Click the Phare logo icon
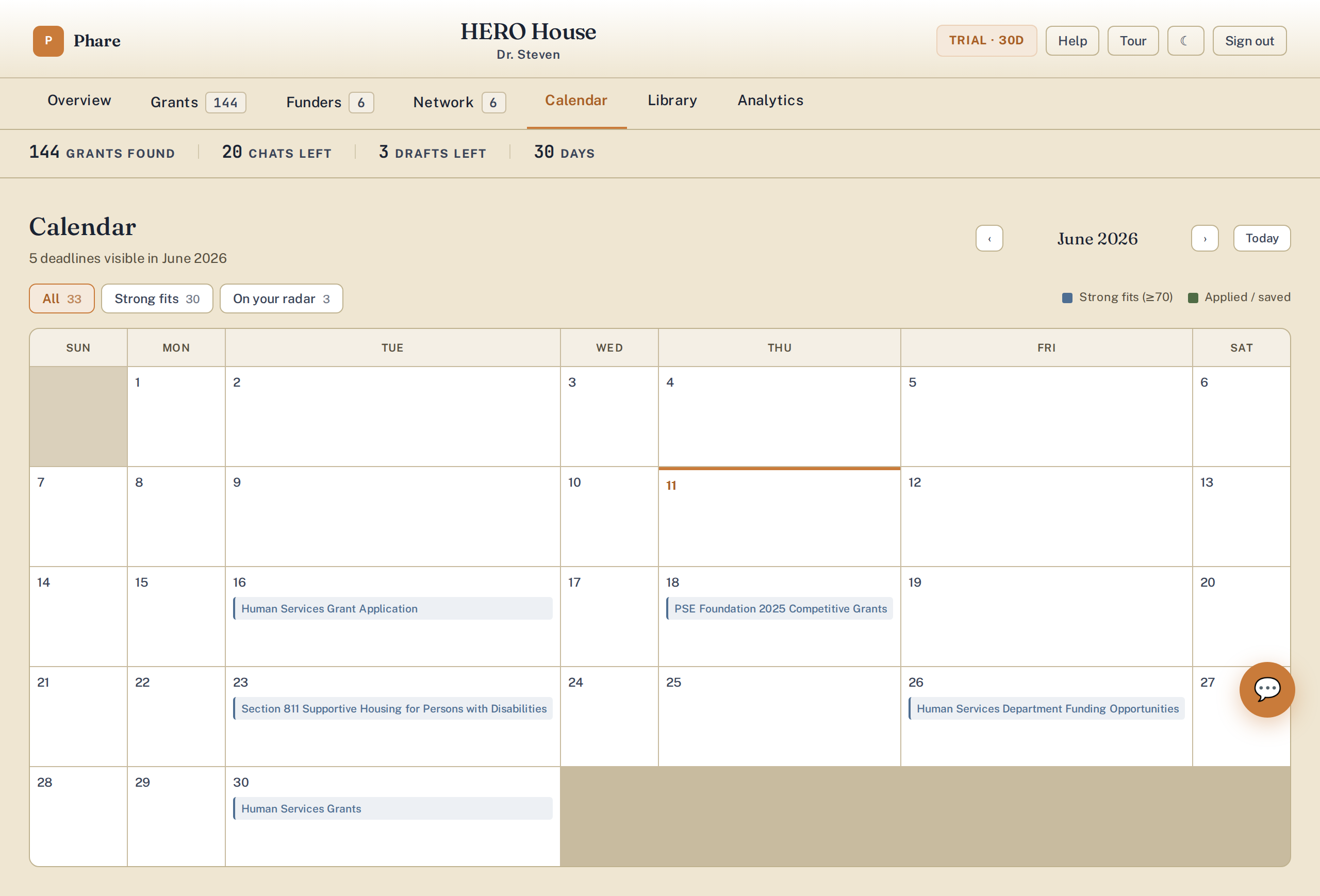The height and width of the screenshot is (896, 1320). (48, 41)
